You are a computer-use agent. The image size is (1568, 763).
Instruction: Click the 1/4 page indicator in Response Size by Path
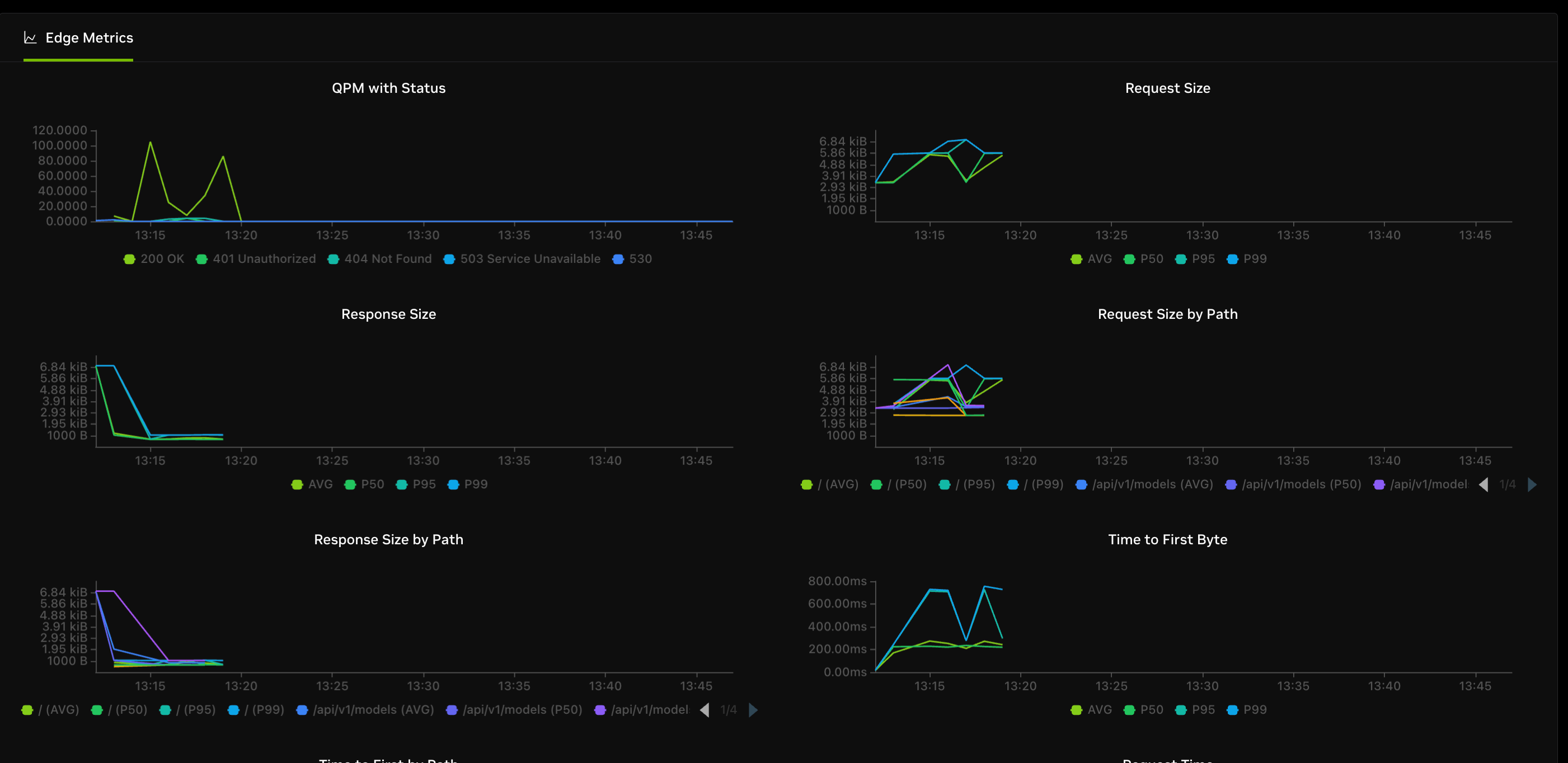coord(729,709)
